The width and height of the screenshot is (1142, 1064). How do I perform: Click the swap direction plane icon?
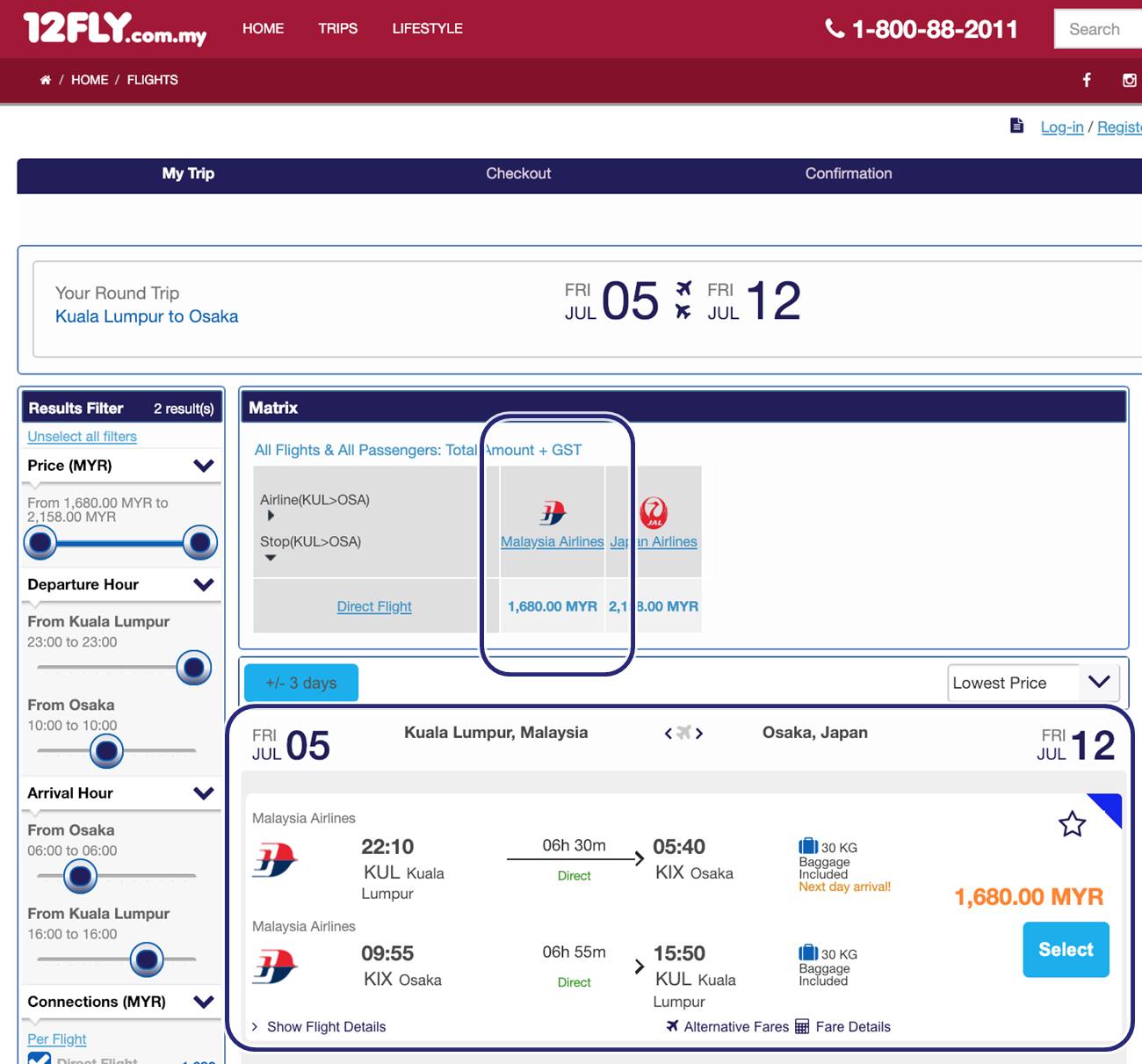tap(683, 733)
